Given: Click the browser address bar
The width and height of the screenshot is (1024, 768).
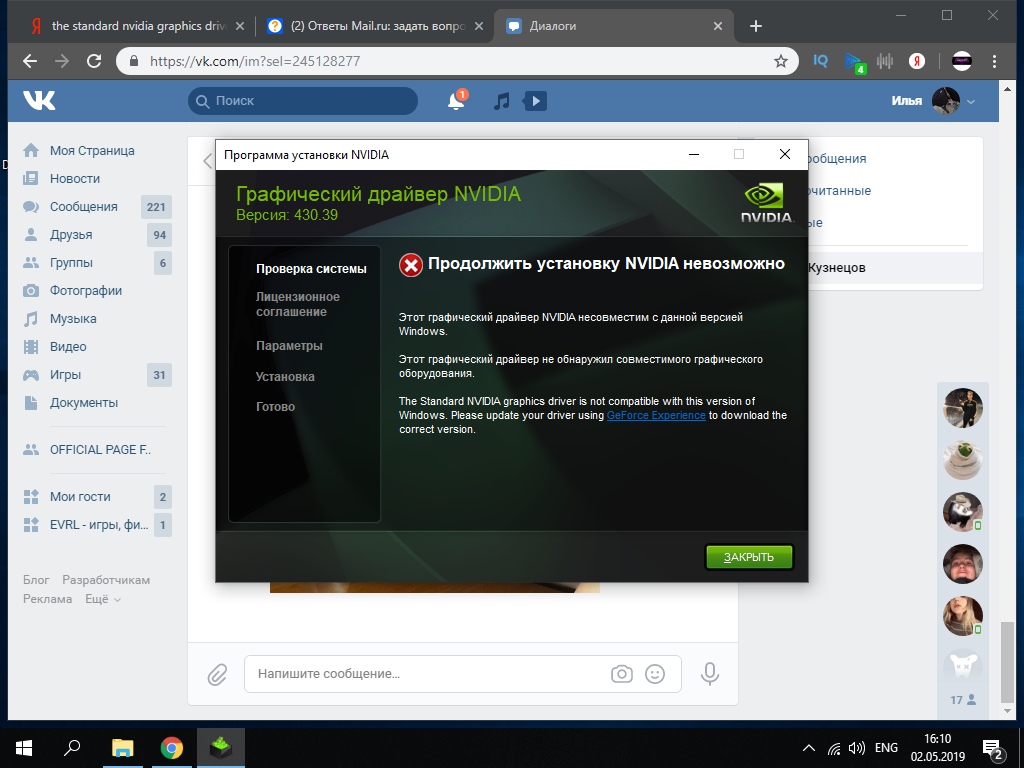Looking at the screenshot, I should coord(457,61).
